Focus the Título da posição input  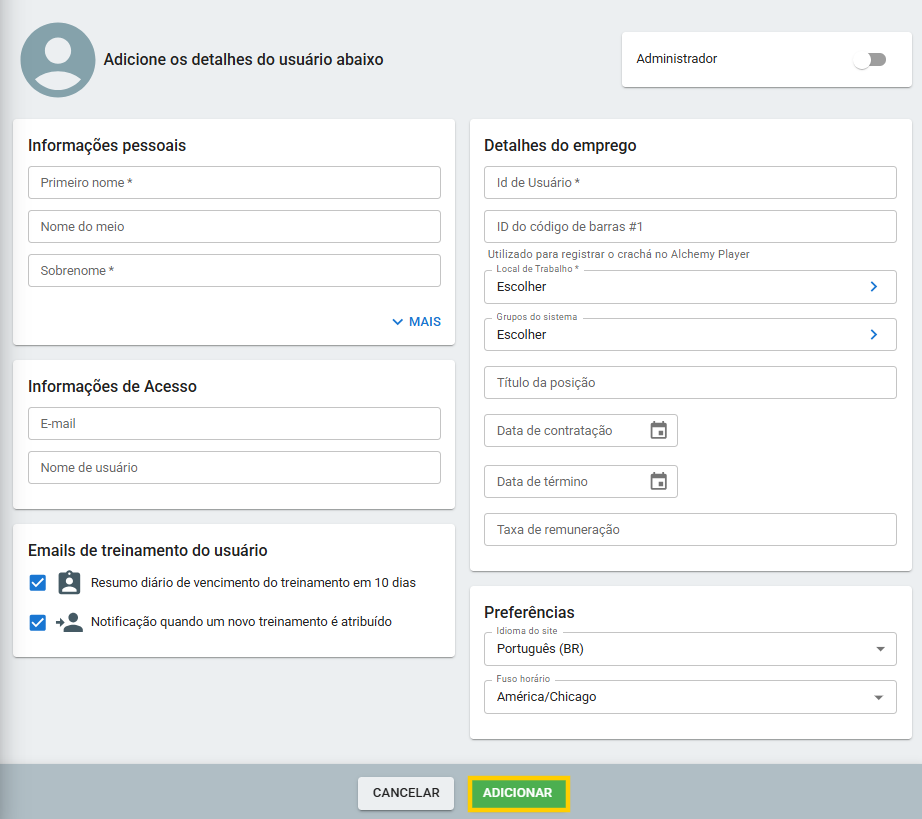click(x=690, y=383)
